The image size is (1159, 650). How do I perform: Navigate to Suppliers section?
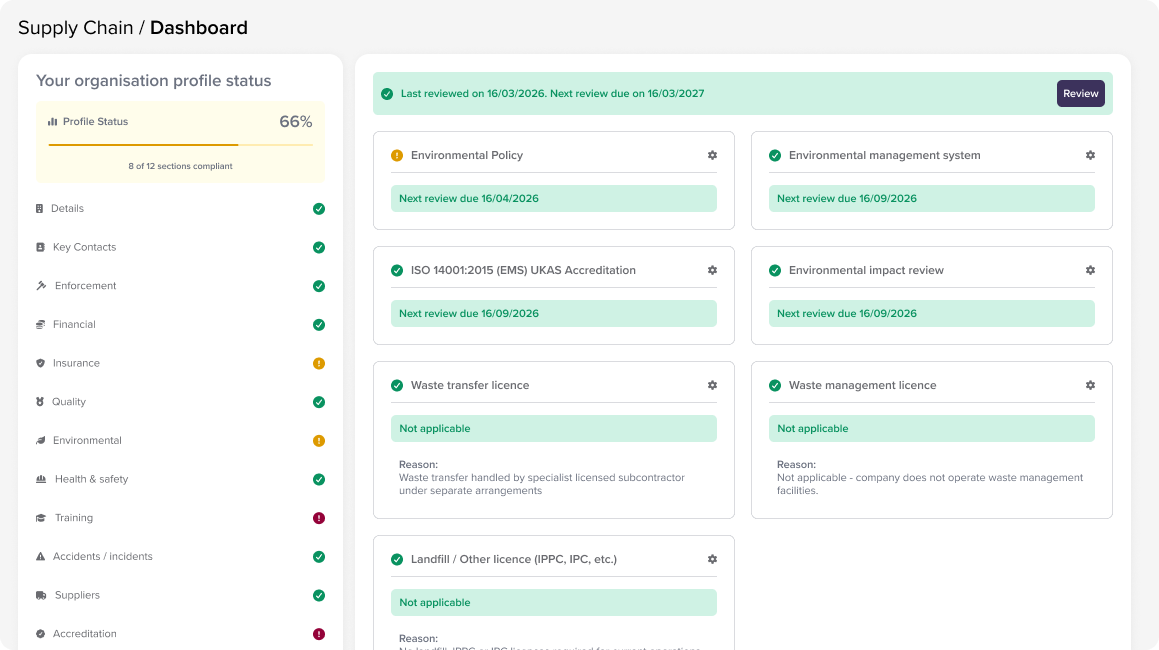click(77, 595)
